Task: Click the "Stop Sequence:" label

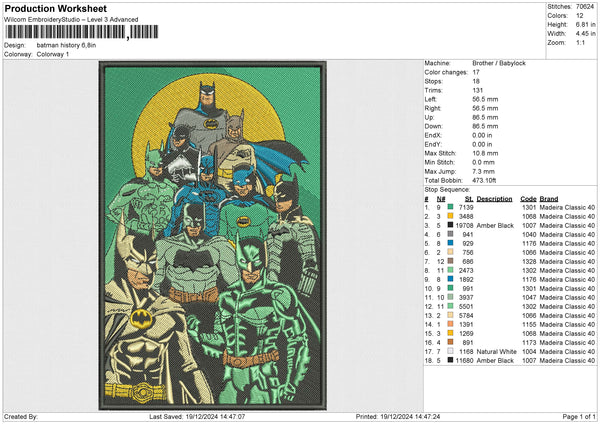Action: pos(447,189)
